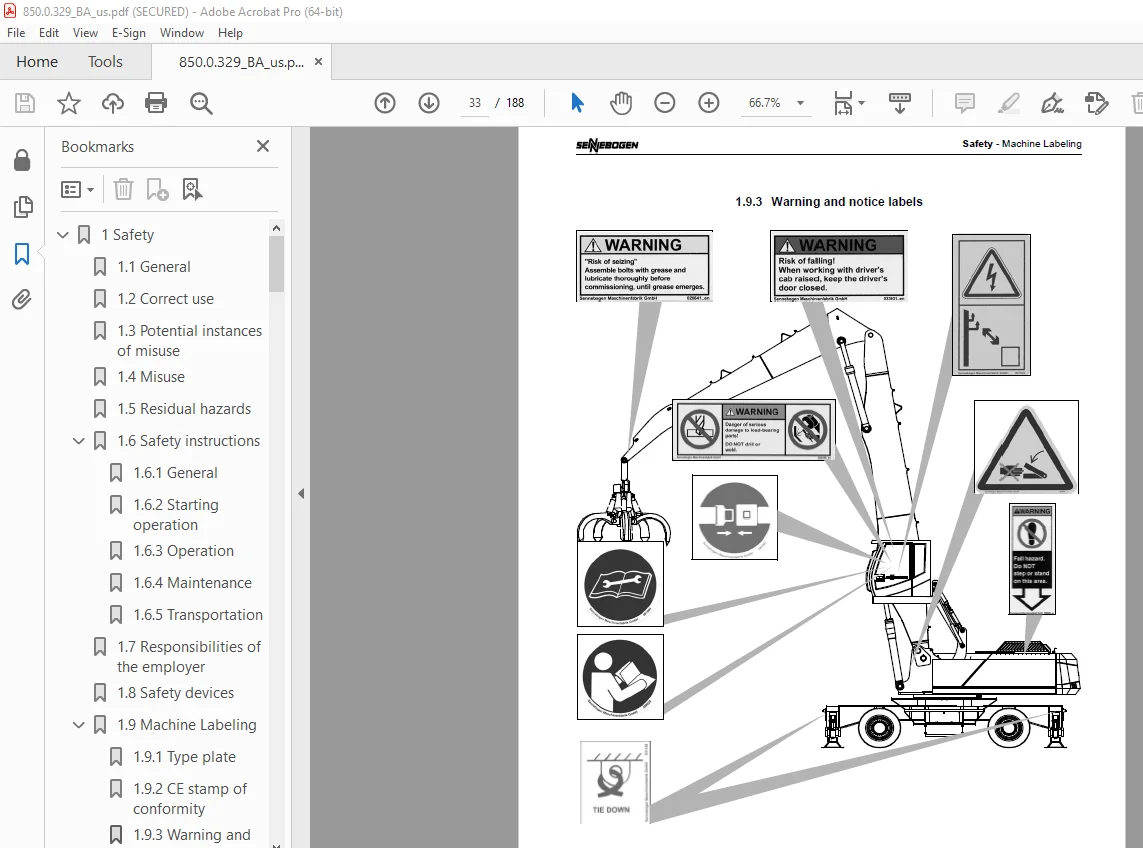Open the Find text magnifier tool
This screenshot has width=1143, height=848.
200,104
